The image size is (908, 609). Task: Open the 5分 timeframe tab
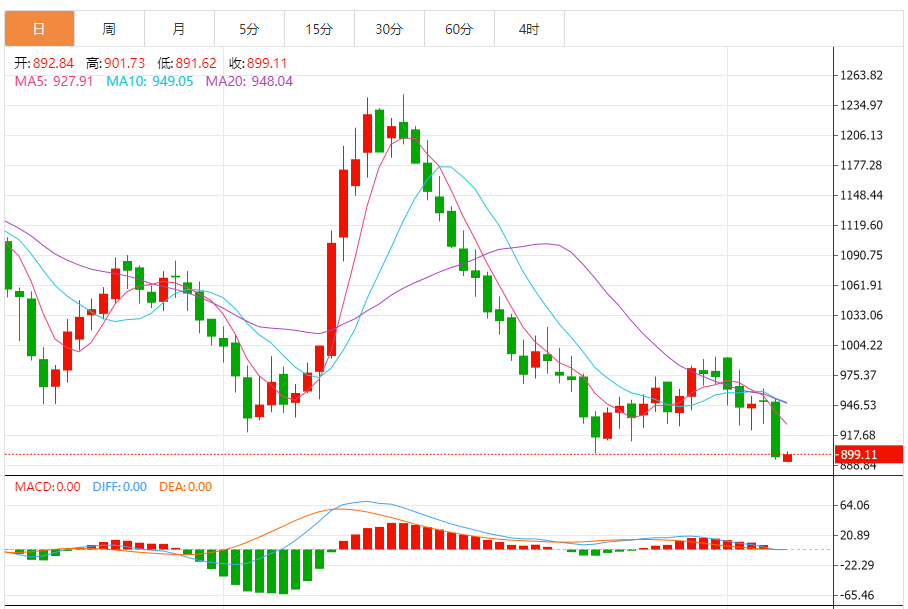point(250,29)
